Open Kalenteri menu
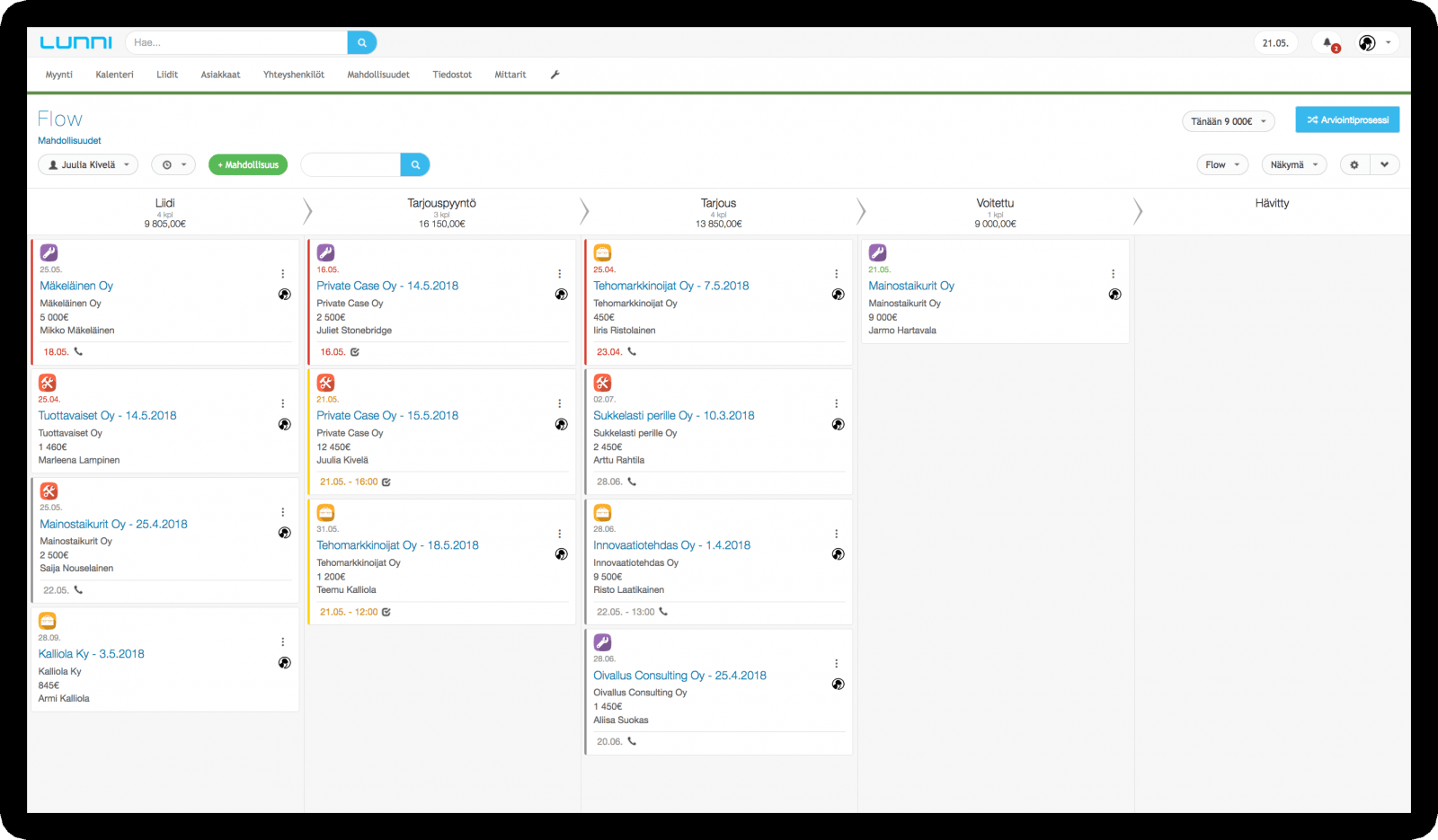1438x840 pixels. 114,75
